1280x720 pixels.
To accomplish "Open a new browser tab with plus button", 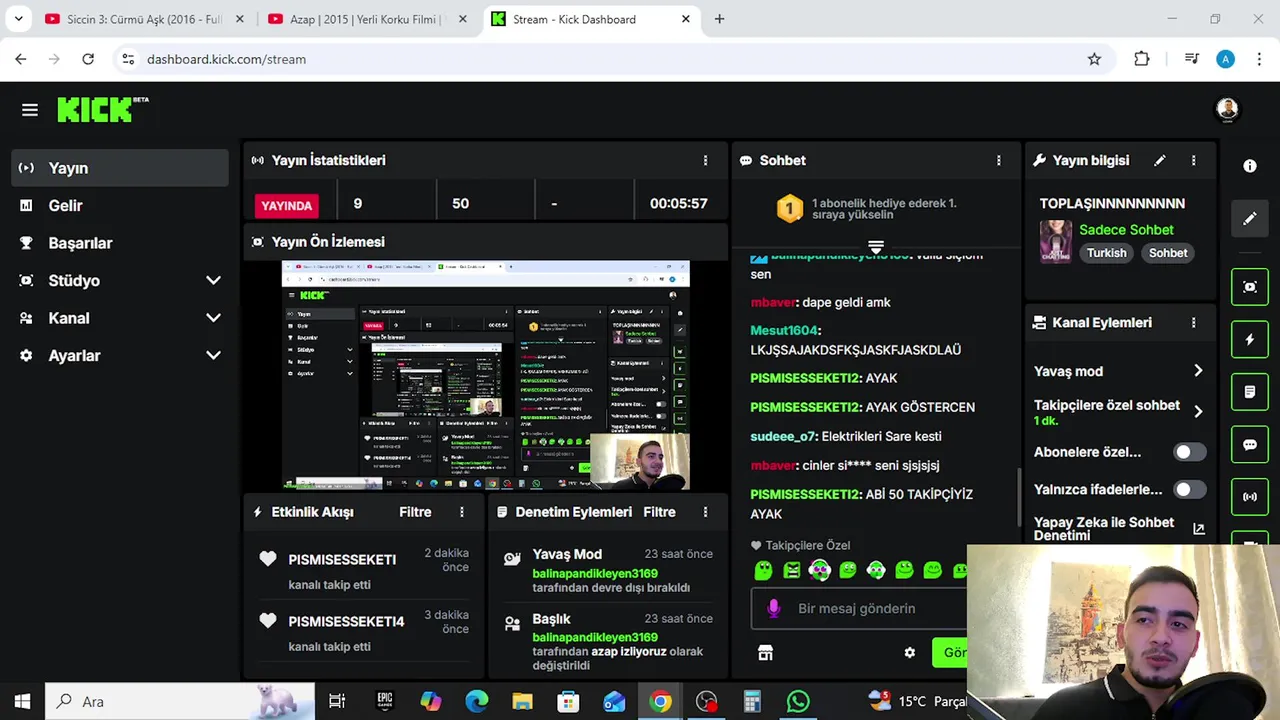I will pyautogui.click(x=719, y=19).
